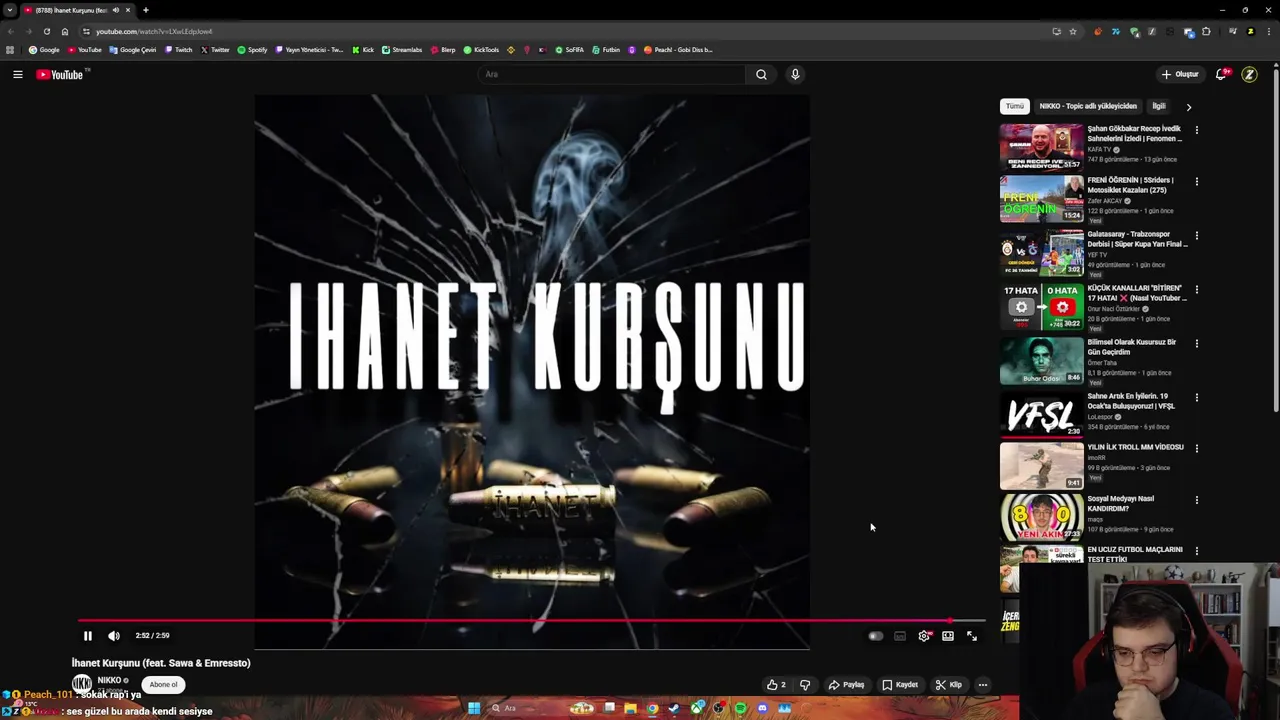Viewport: 1280px width, 720px height.
Task: Open the Futbin bookmark
Action: coord(606,50)
